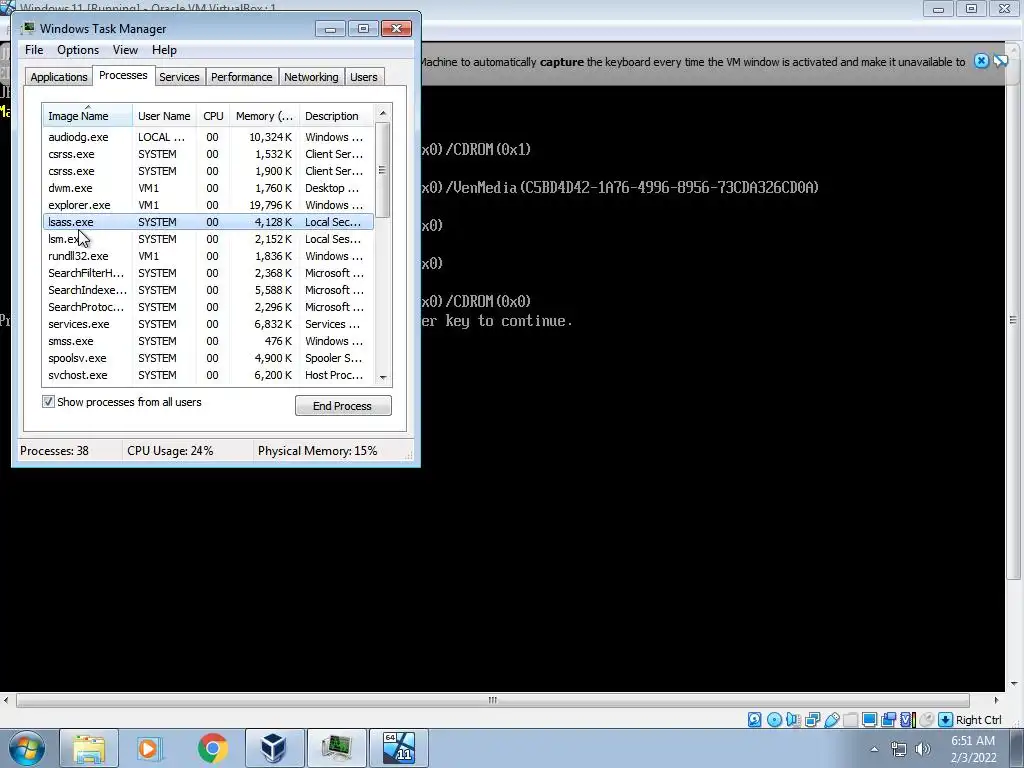Viewport: 1024px width, 768px height.
Task: Select the SearchFilterH... process row
Action: pos(208,273)
